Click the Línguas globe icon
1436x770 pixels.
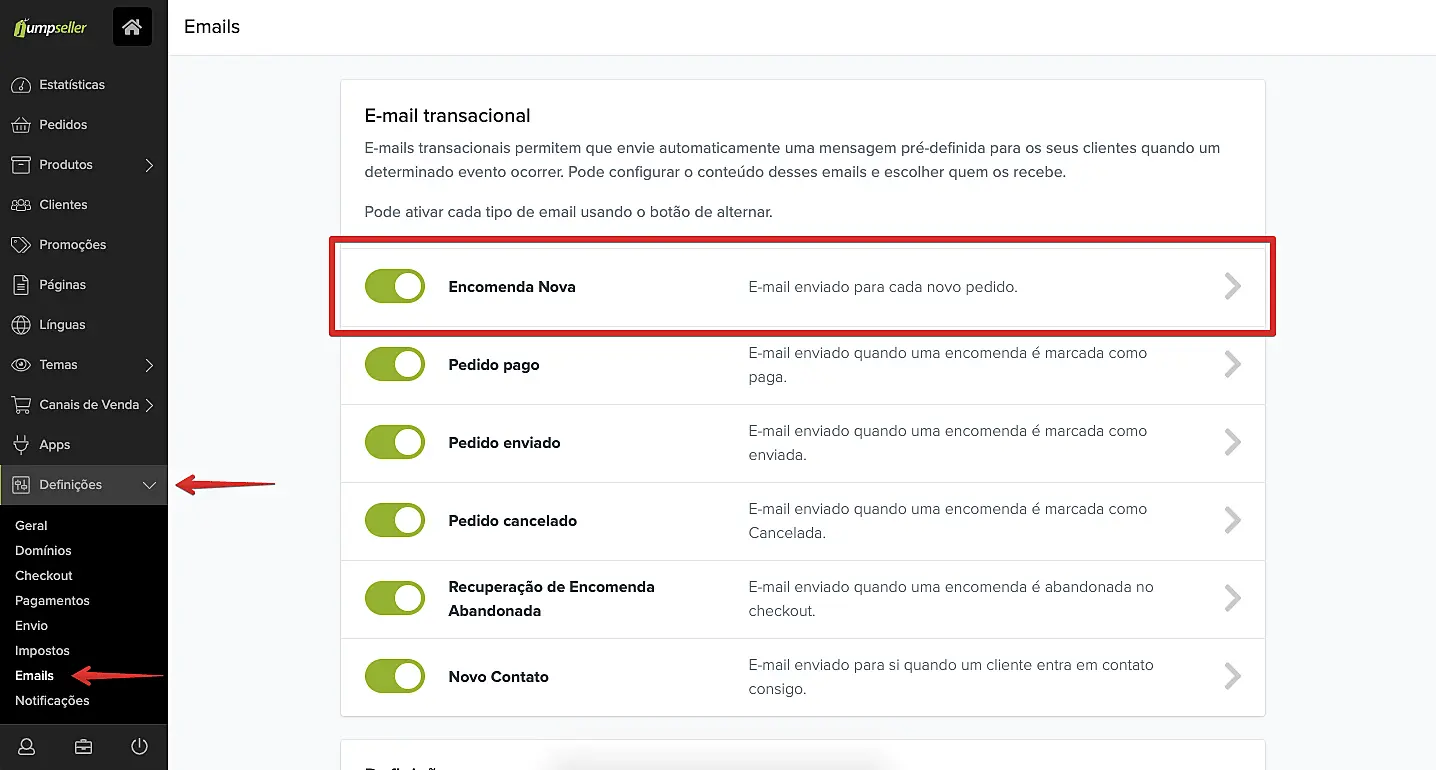coord(21,325)
